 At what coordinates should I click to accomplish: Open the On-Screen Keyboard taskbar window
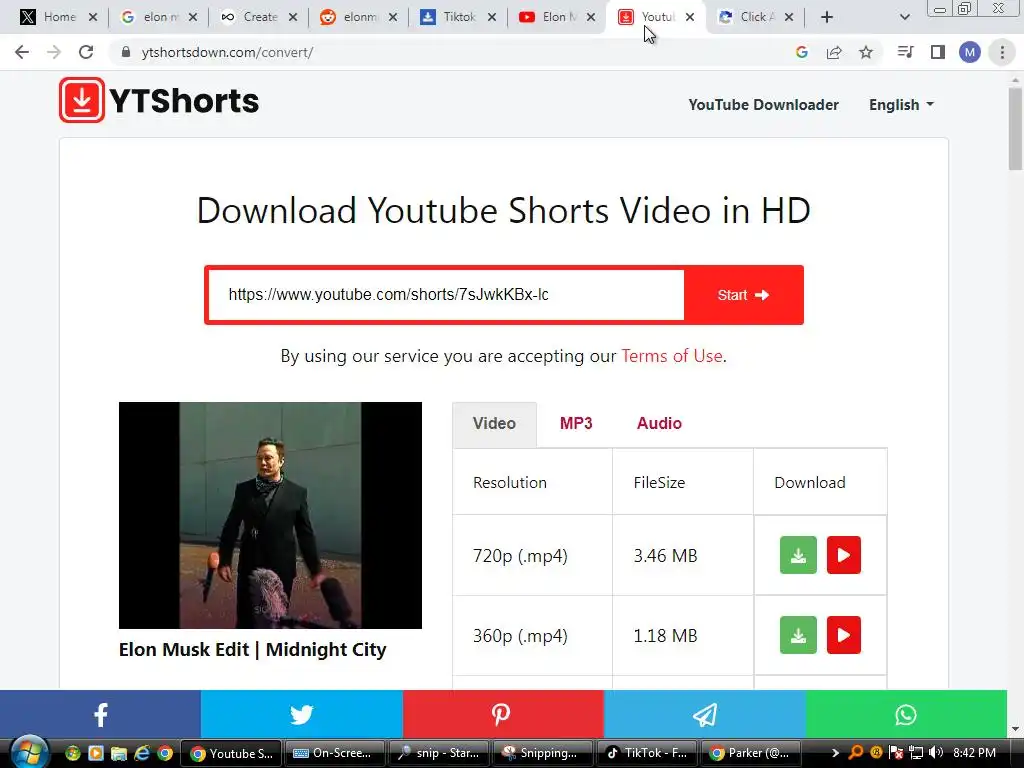[334, 753]
